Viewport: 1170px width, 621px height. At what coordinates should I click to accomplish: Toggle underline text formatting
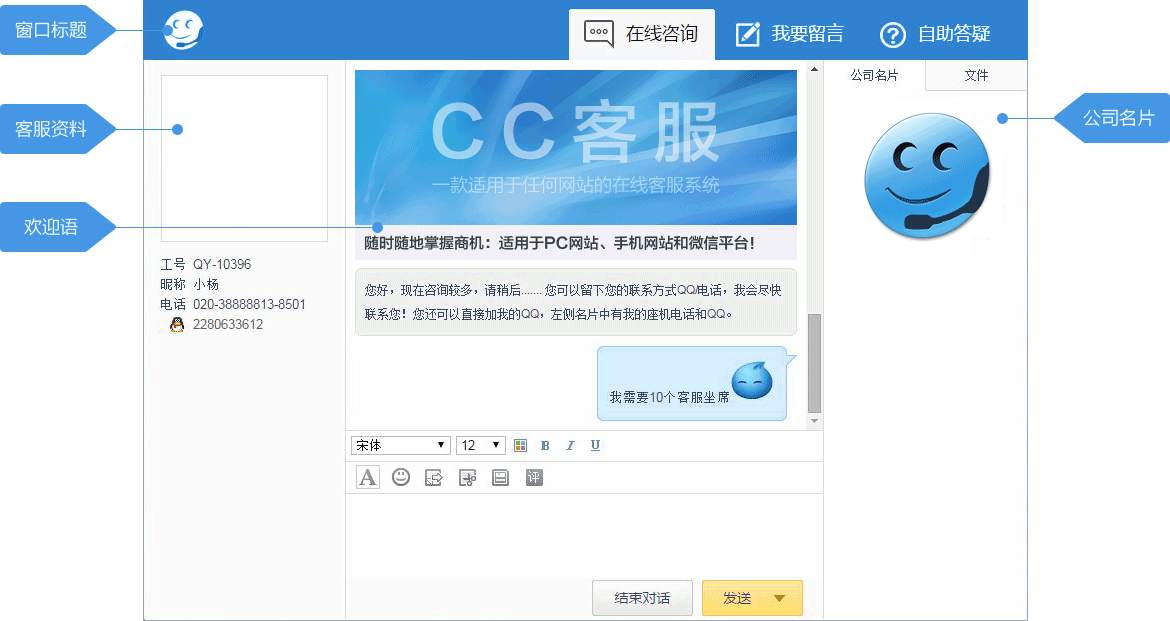[x=595, y=446]
